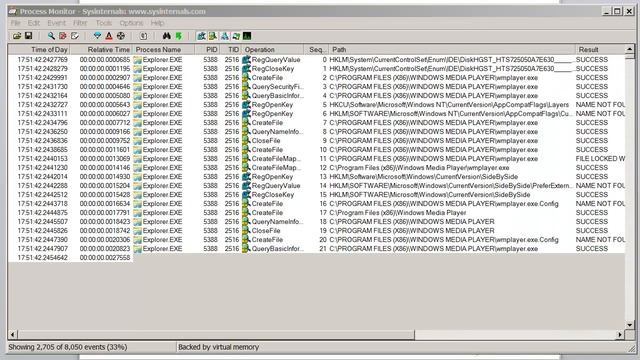Screen dimensions: 640x360
Task: Click the Explorer.EXE icon in row Seq 5
Action: pos(138,105)
